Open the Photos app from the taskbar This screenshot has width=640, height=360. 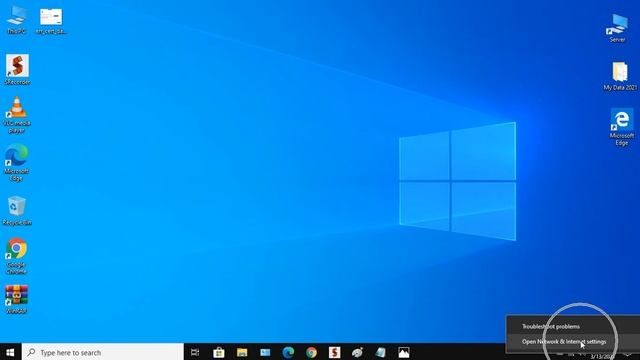pos(404,352)
